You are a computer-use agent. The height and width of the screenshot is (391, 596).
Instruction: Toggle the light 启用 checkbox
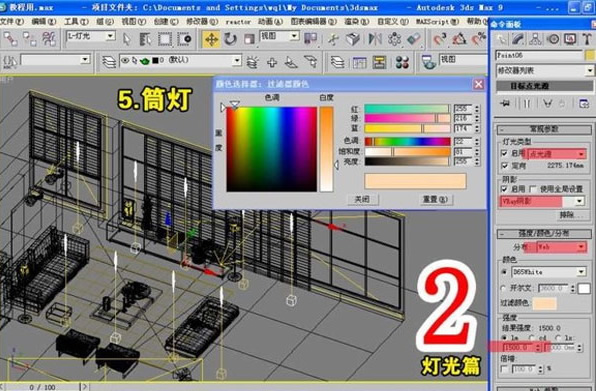[x=504, y=153]
